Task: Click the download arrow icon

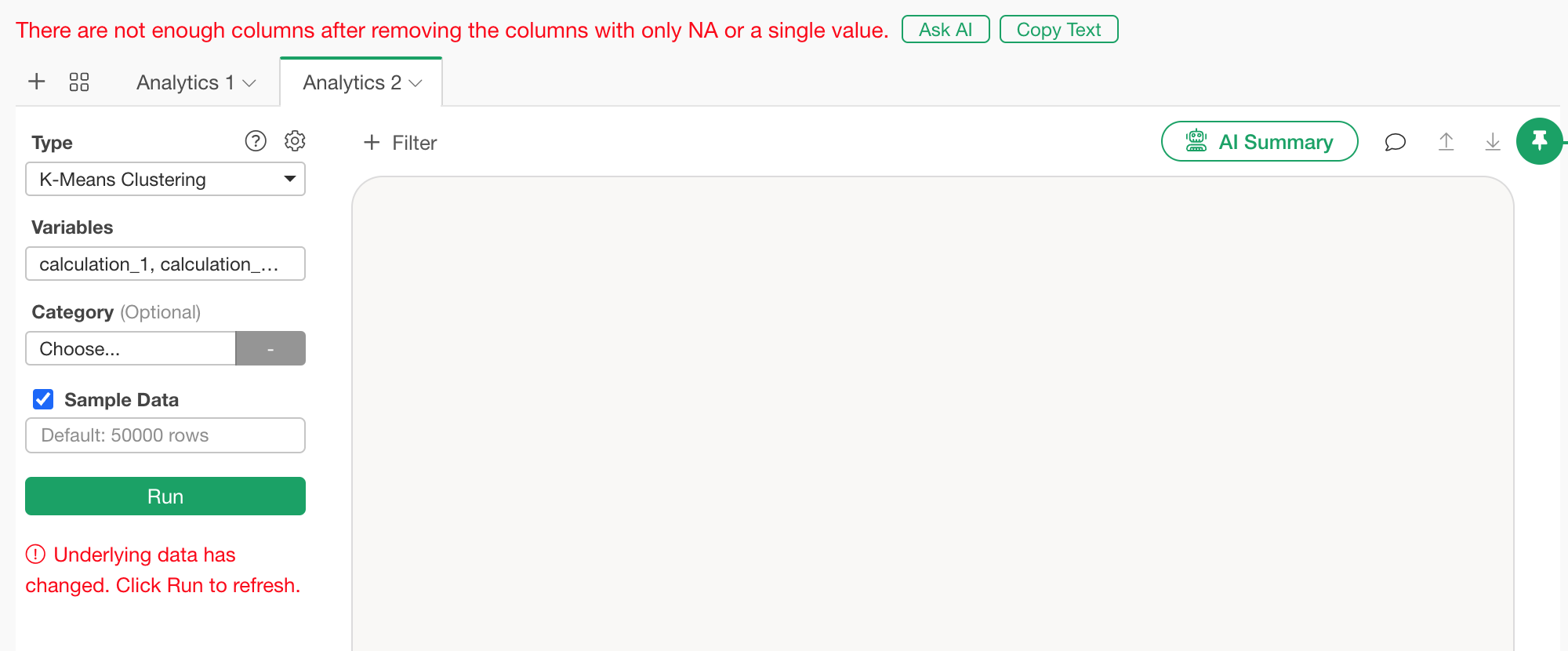Action: [x=1493, y=142]
